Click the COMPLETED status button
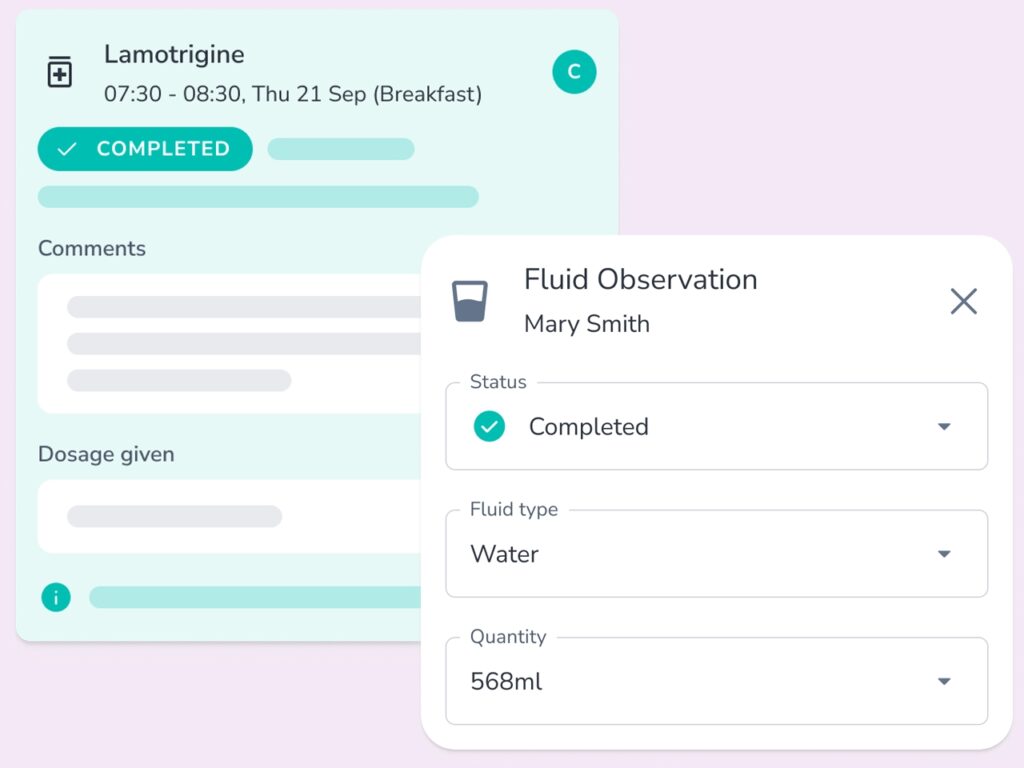This screenshot has height=768, width=1024. (x=145, y=149)
